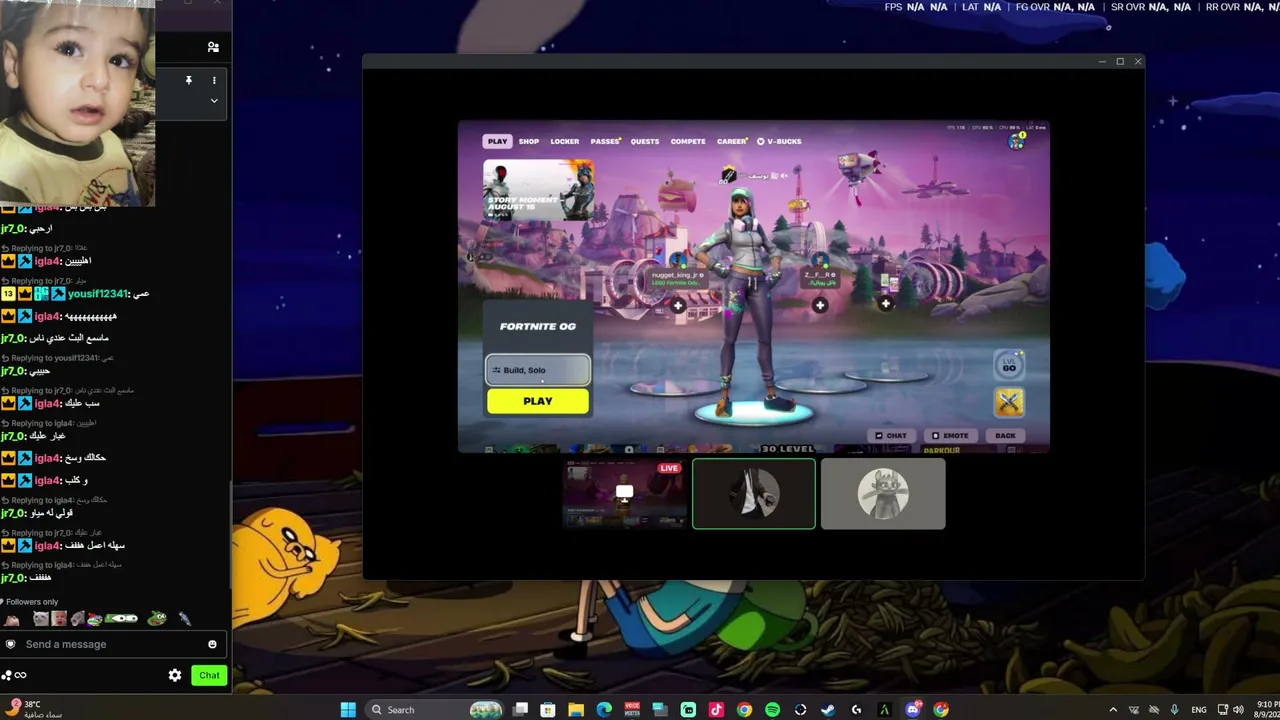1280x720 pixels.
Task: Open the CAREER tab
Action: (731, 141)
